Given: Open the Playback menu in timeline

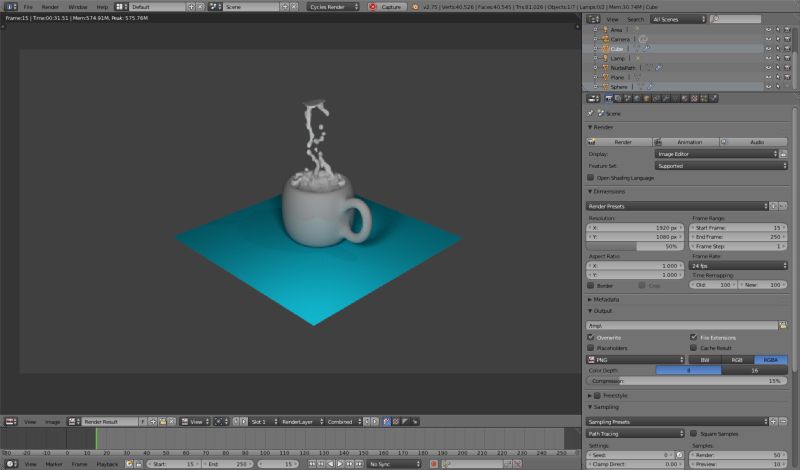Looking at the screenshot, I should click(x=107, y=464).
